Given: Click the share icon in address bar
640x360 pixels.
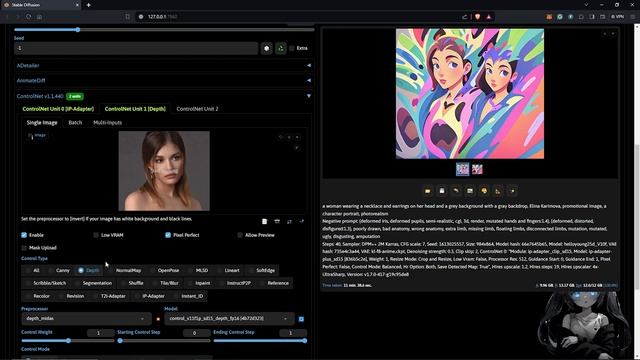Looking at the screenshot, I should click(x=465, y=17).
